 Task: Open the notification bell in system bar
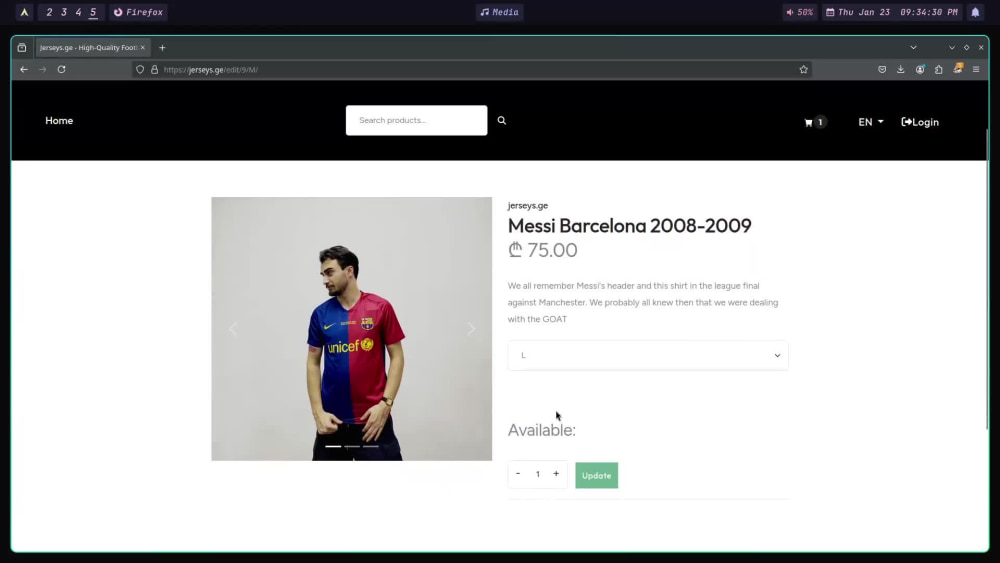[975, 12]
